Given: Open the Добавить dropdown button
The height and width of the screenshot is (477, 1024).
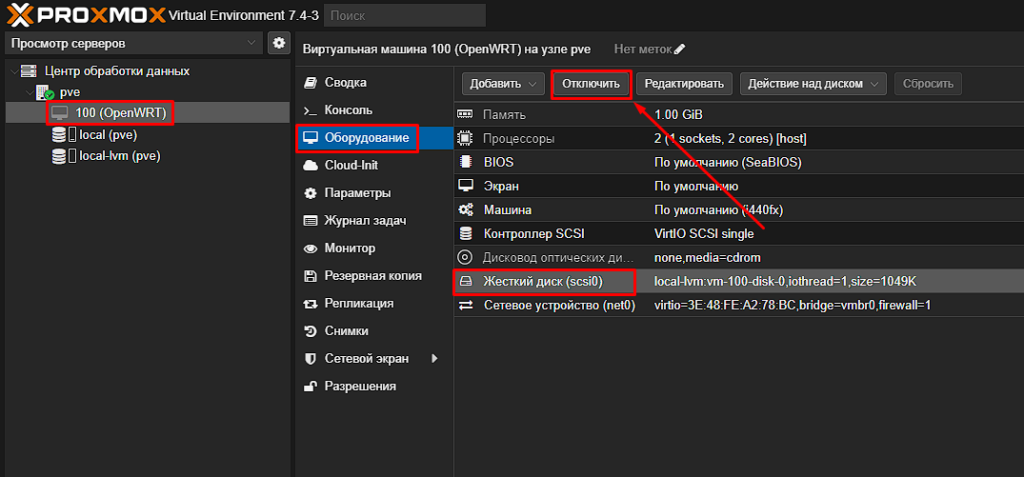Looking at the screenshot, I should (x=503, y=84).
